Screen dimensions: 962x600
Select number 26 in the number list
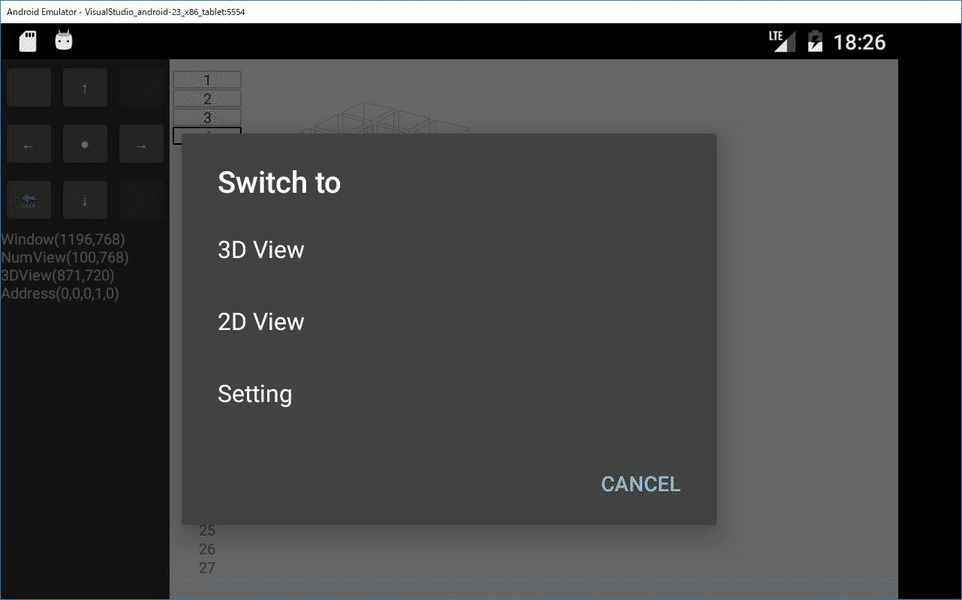pyautogui.click(x=207, y=549)
